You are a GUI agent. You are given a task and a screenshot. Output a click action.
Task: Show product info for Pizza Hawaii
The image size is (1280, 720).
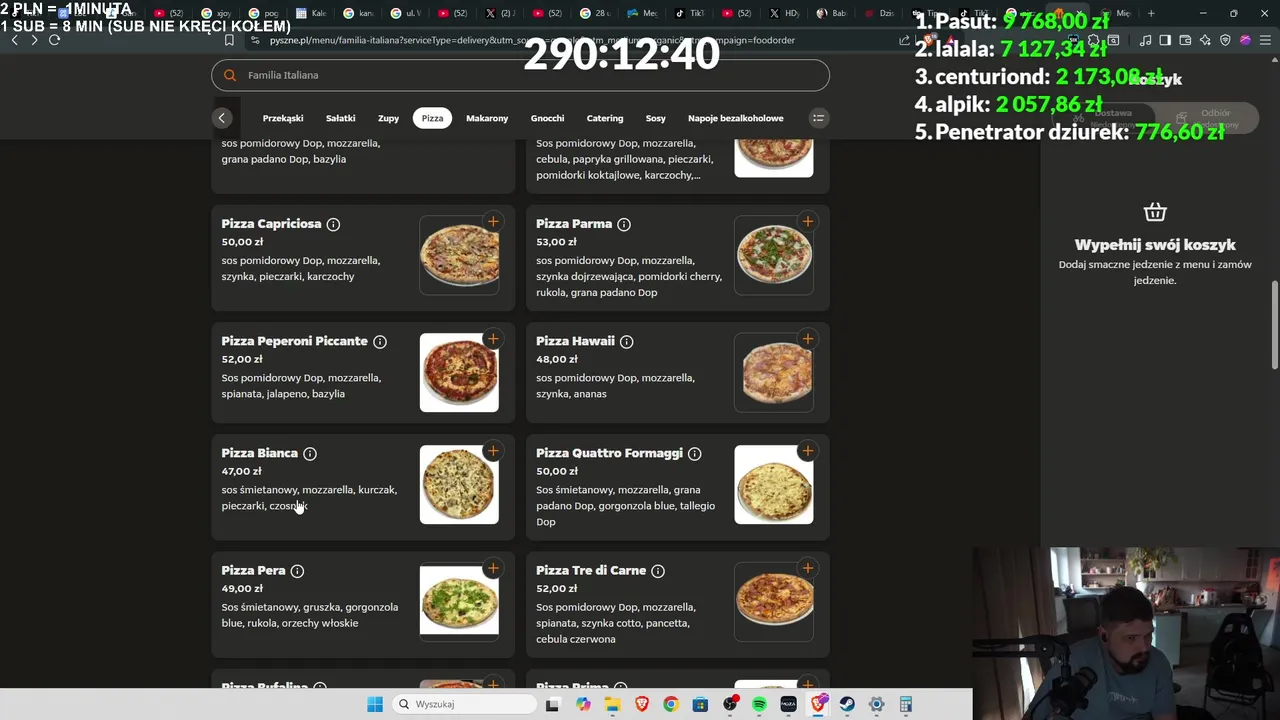pos(626,342)
